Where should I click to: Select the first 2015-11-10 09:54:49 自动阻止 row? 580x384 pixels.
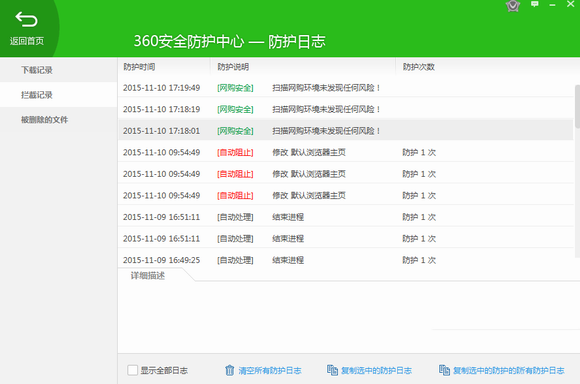pyautogui.click(x=345, y=152)
